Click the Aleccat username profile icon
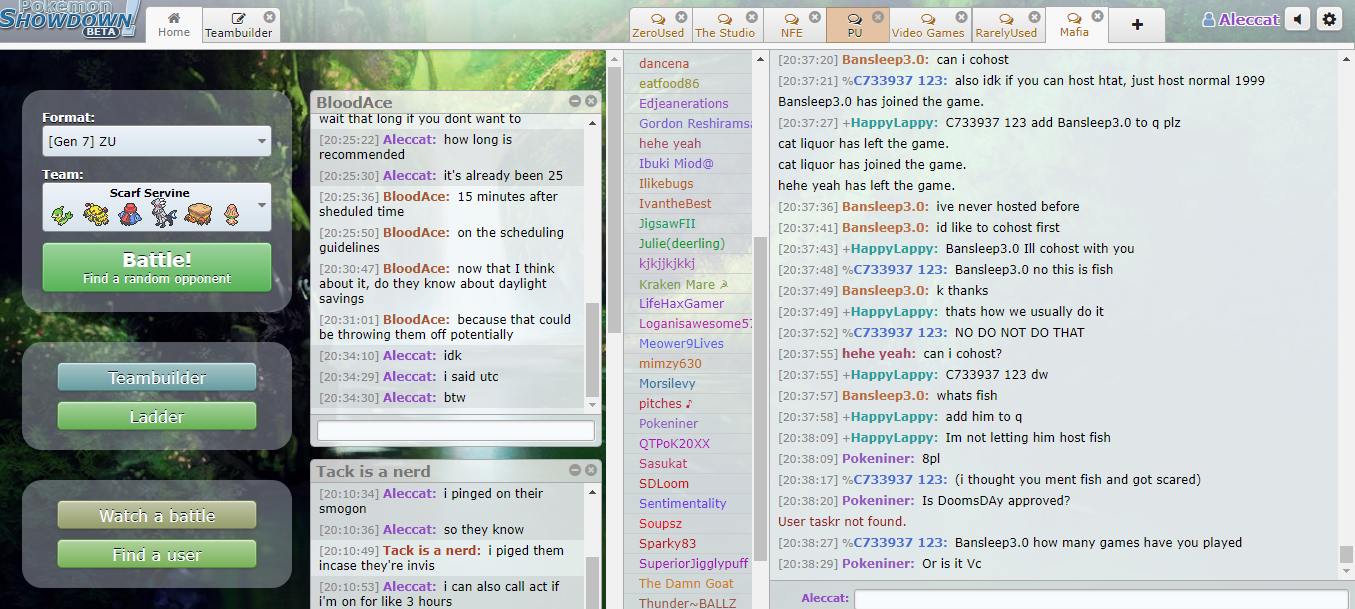This screenshot has height=609, width=1355. point(1209,20)
